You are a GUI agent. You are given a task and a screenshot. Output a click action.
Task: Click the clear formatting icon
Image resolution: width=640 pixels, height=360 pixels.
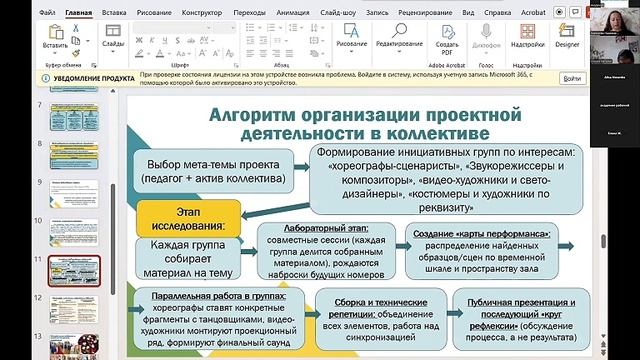pyautogui.click(x=230, y=53)
